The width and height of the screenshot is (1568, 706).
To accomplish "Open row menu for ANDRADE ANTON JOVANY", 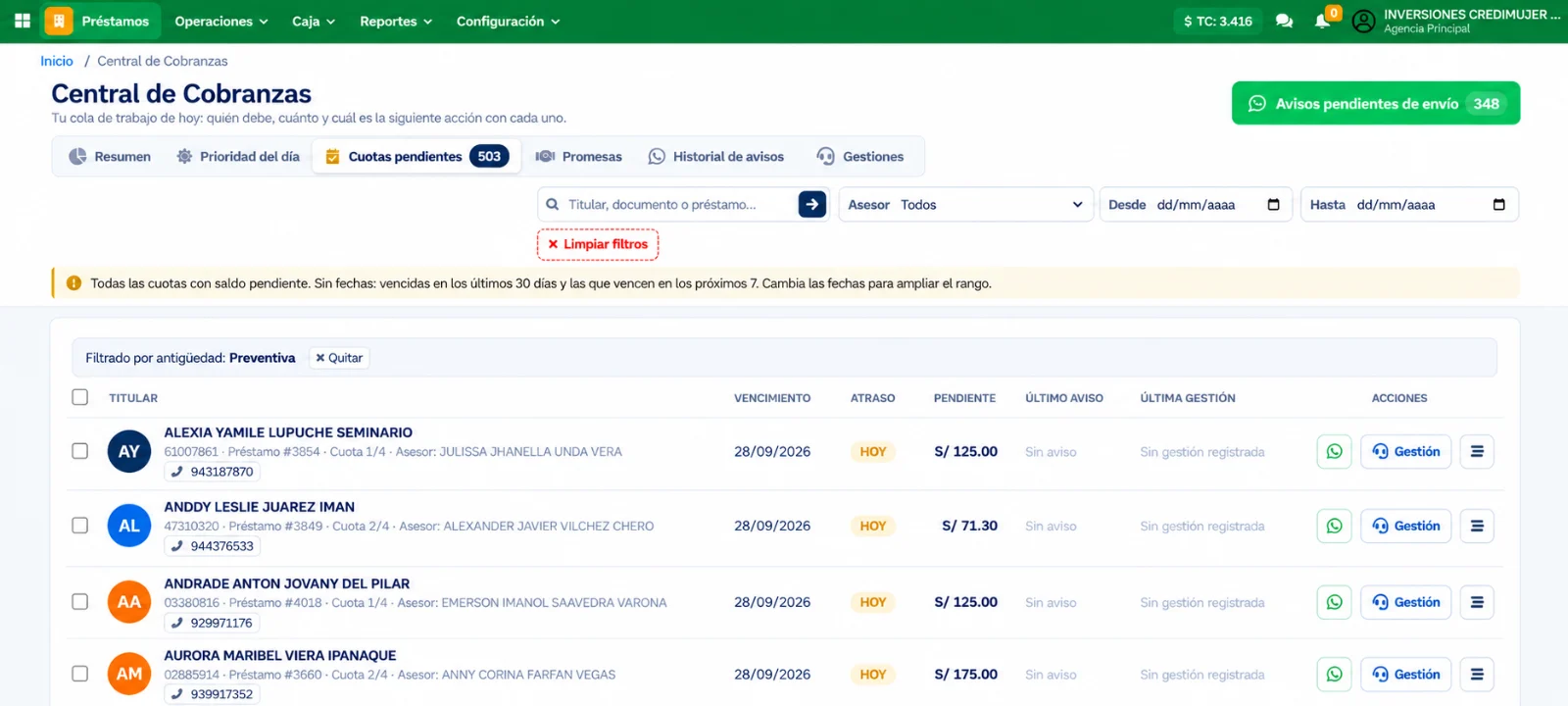I will (x=1477, y=602).
